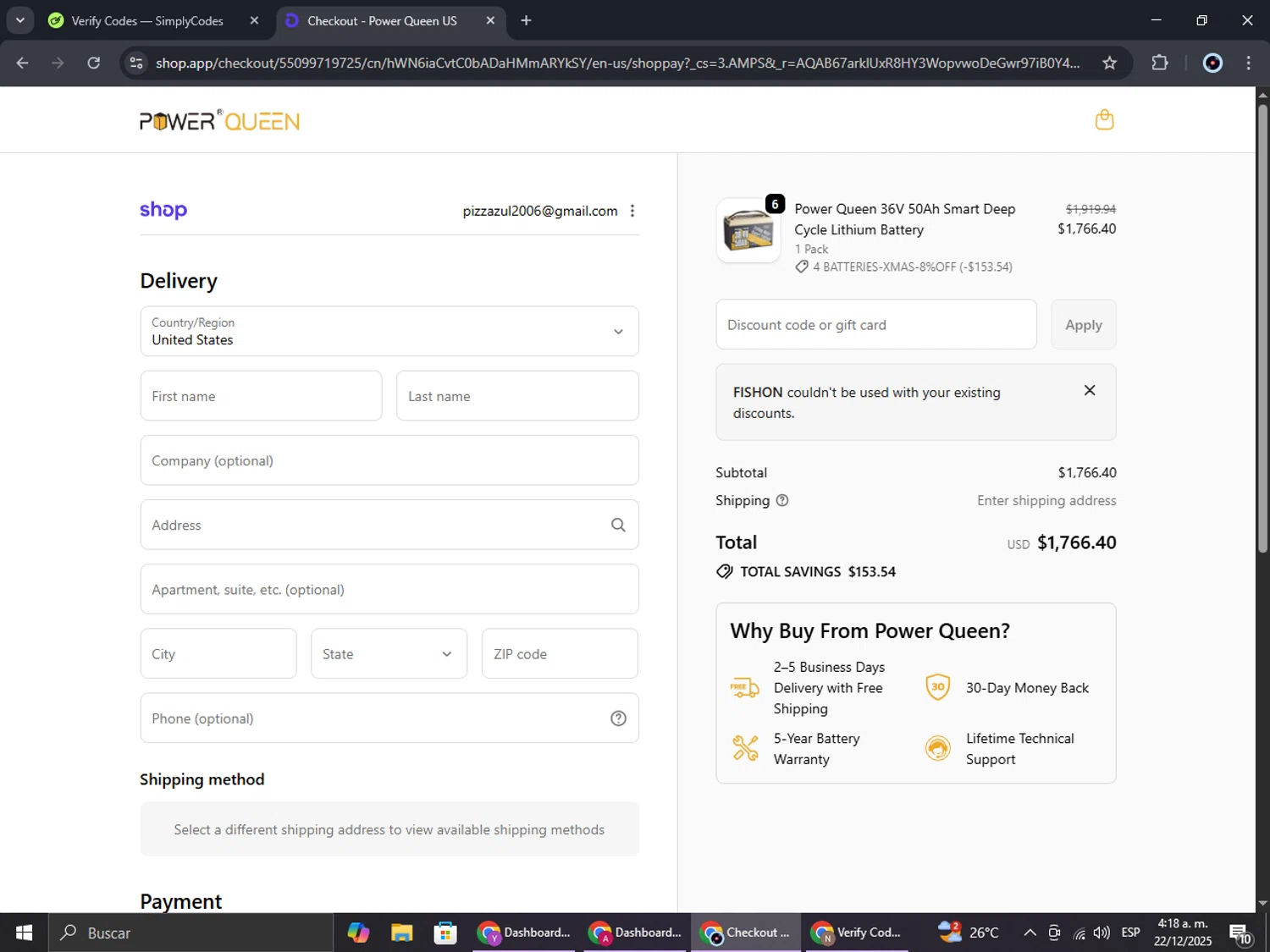Close the Checkout - Power Queen US tab
Viewport: 1270px width, 952px height.
coord(490,20)
